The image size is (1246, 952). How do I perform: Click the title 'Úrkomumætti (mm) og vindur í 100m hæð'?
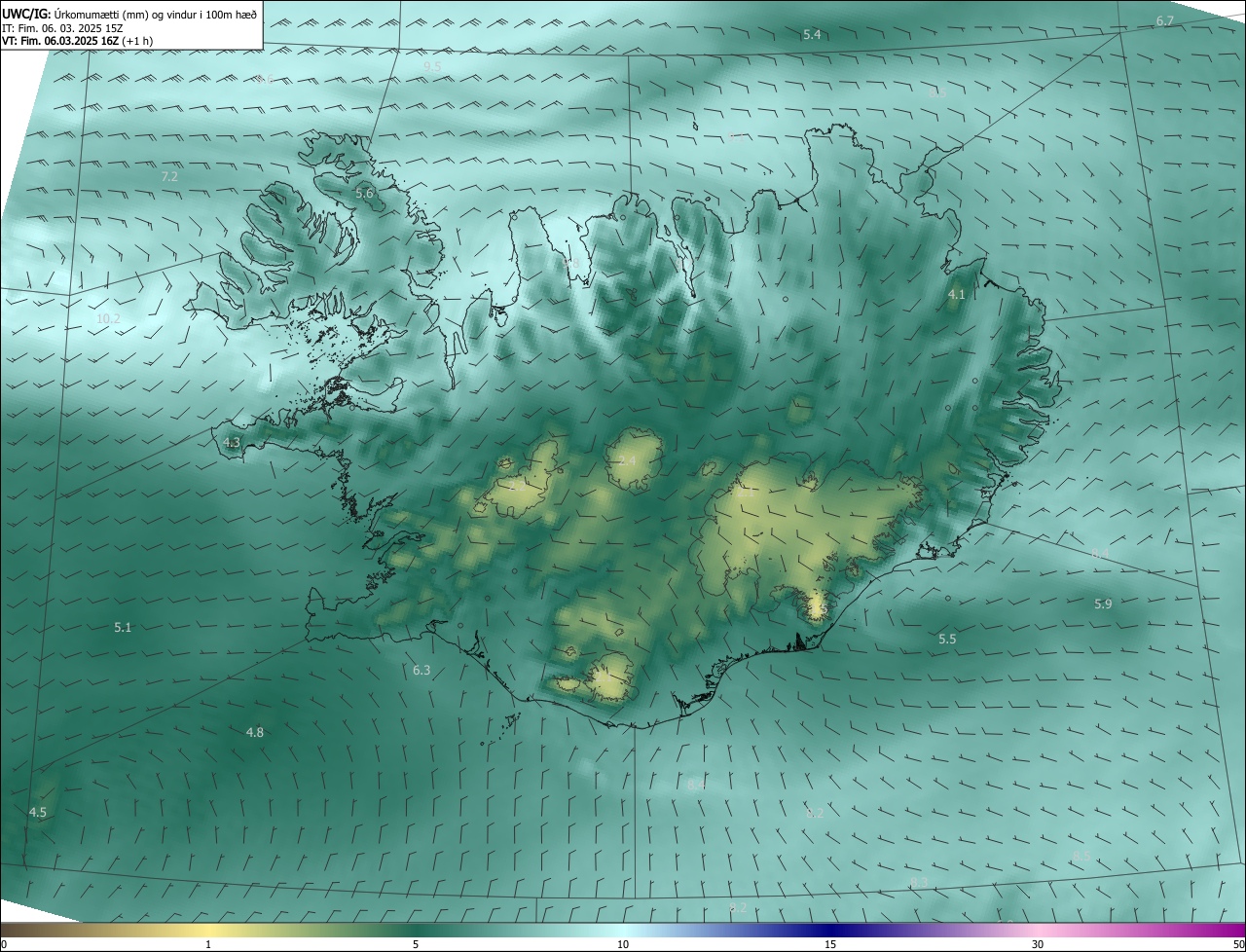[x=156, y=14]
